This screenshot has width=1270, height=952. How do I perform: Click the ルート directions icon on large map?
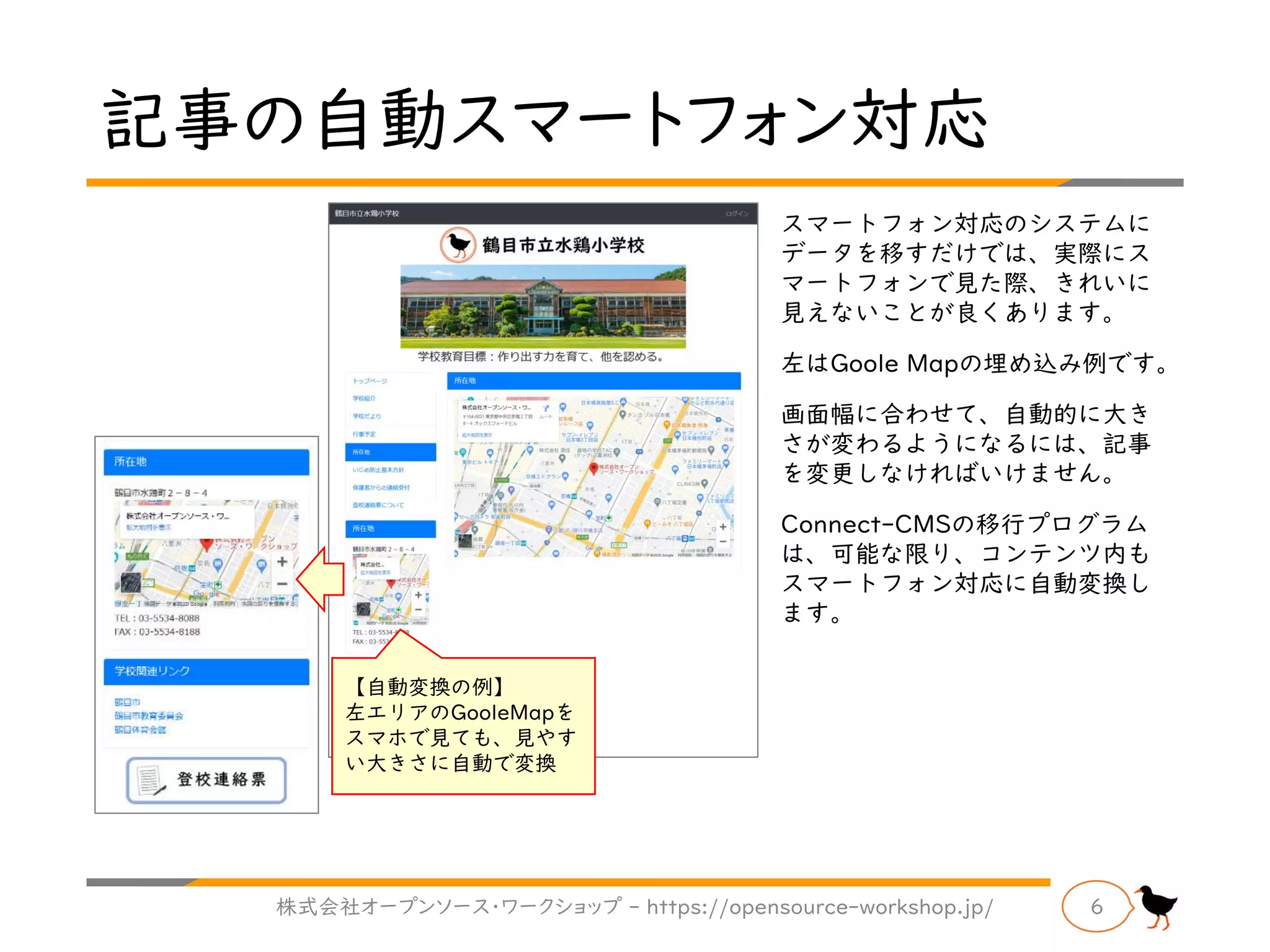point(546,412)
